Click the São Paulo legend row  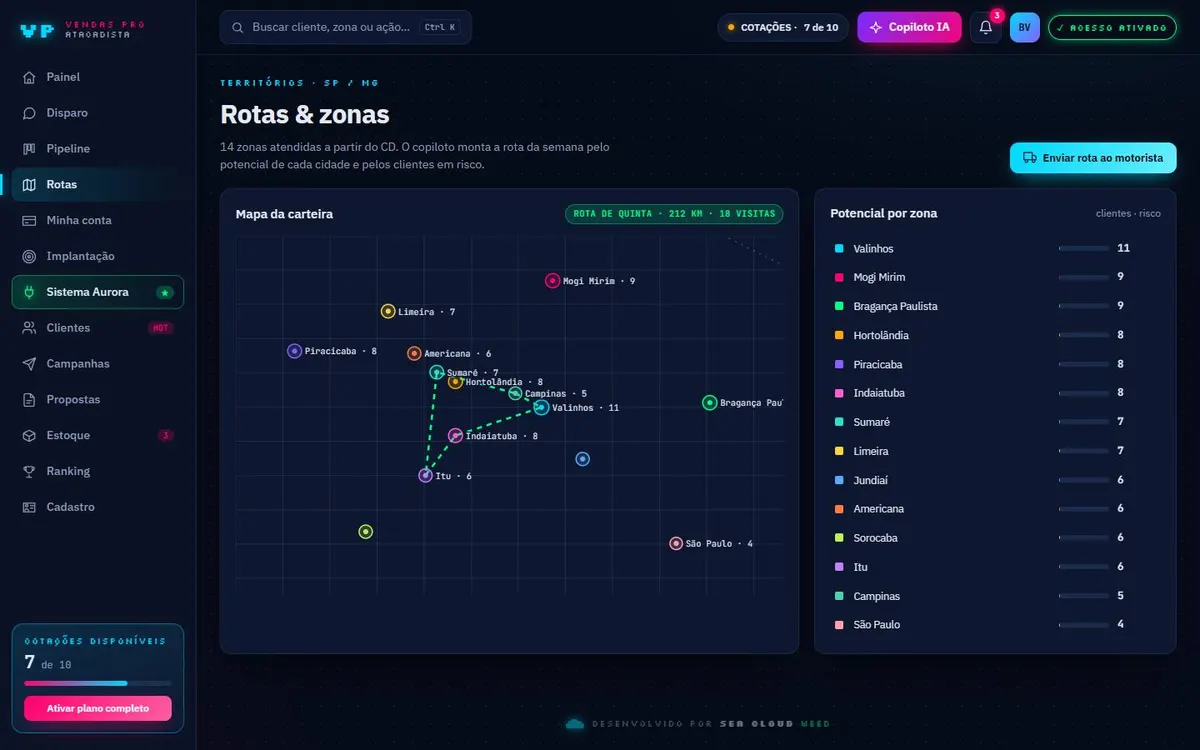tap(995, 625)
